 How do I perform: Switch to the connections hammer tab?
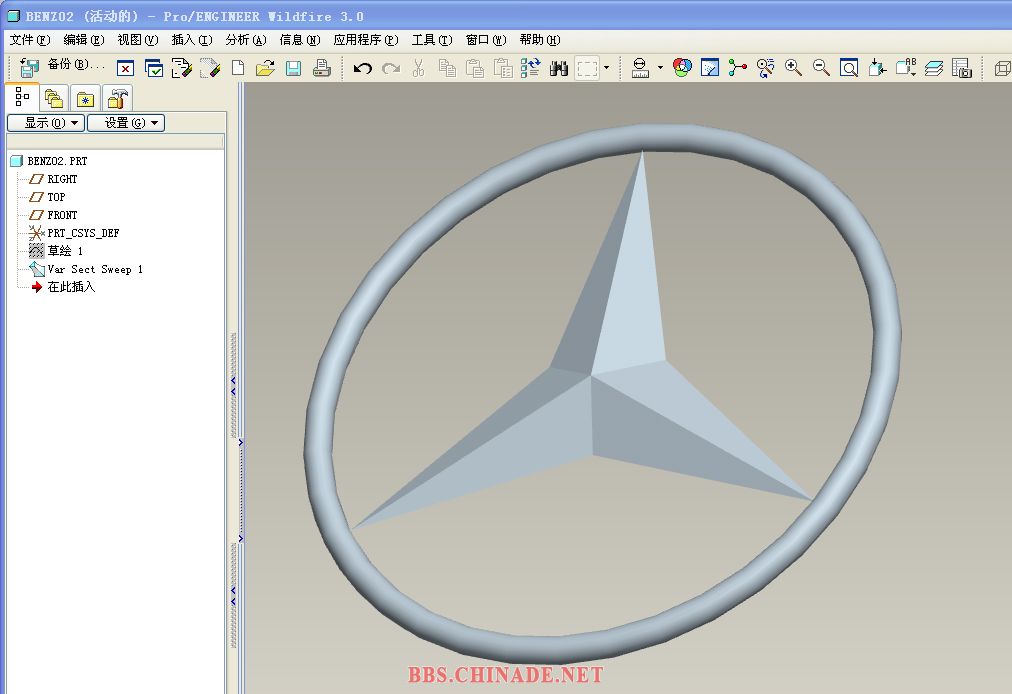(x=117, y=99)
